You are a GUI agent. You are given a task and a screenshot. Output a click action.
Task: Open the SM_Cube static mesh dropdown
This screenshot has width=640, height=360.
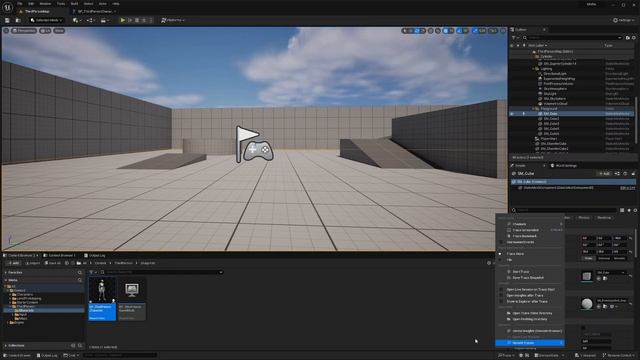[611, 273]
